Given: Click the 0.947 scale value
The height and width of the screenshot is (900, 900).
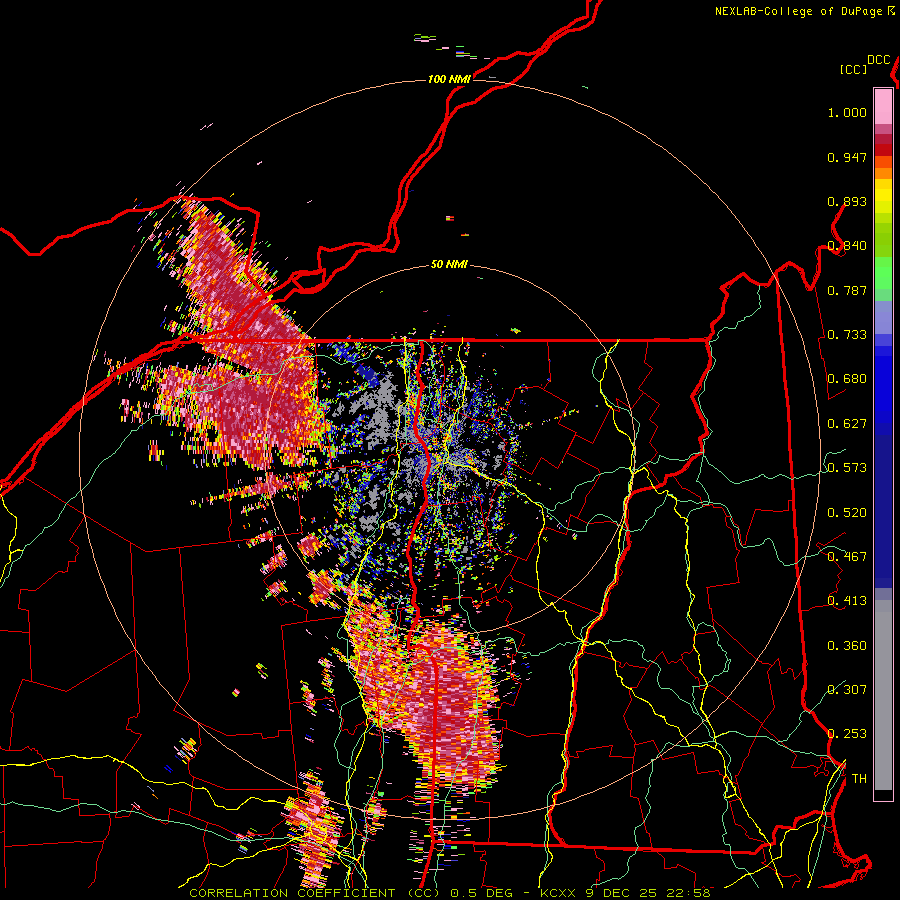Looking at the screenshot, I should pyautogui.click(x=847, y=157).
